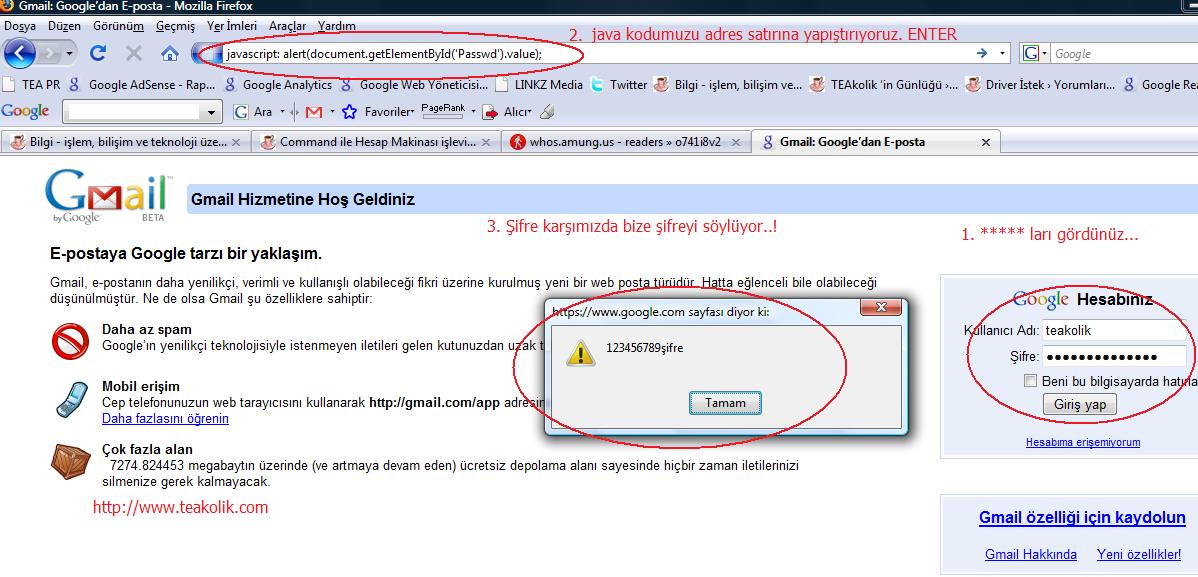The width and height of the screenshot is (1198, 577).
Task: Open the TEAkolik 'in Günlüğü bookmark
Action: [x=884, y=85]
